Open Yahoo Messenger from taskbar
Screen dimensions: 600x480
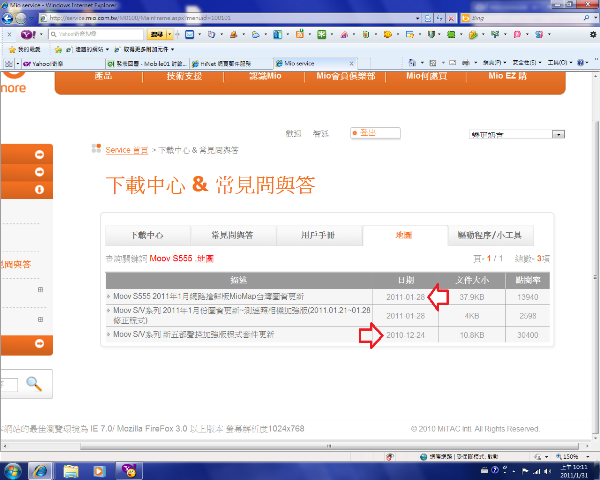(x=130, y=471)
